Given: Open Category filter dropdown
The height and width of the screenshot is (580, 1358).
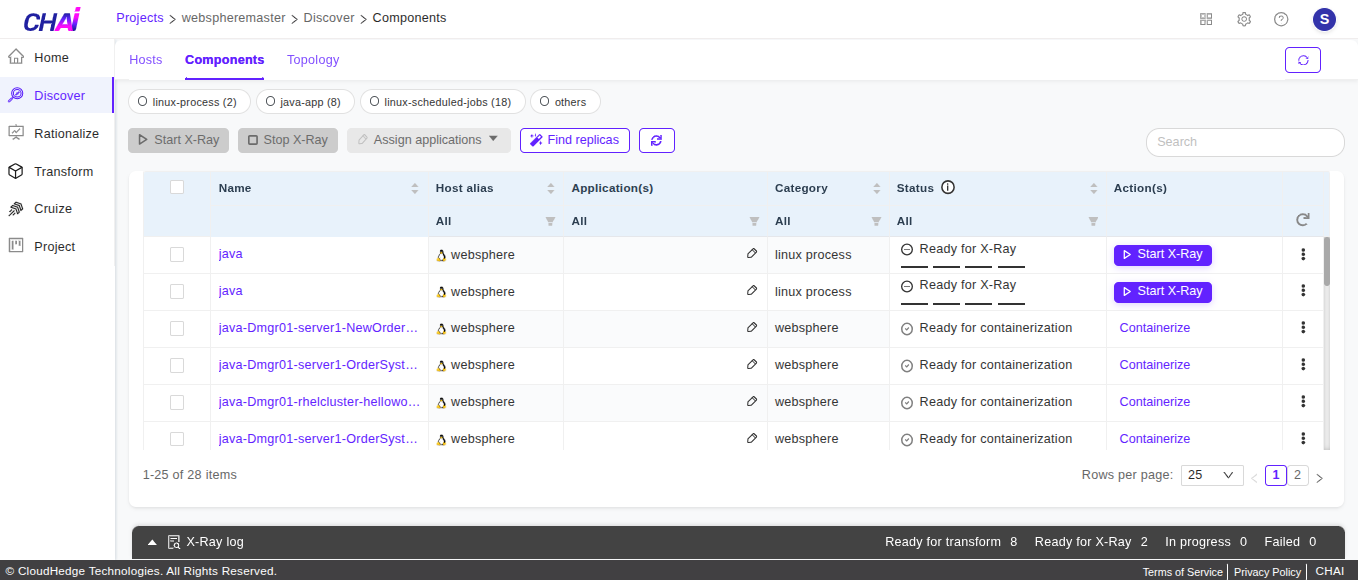Looking at the screenshot, I should tap(876, 221).
